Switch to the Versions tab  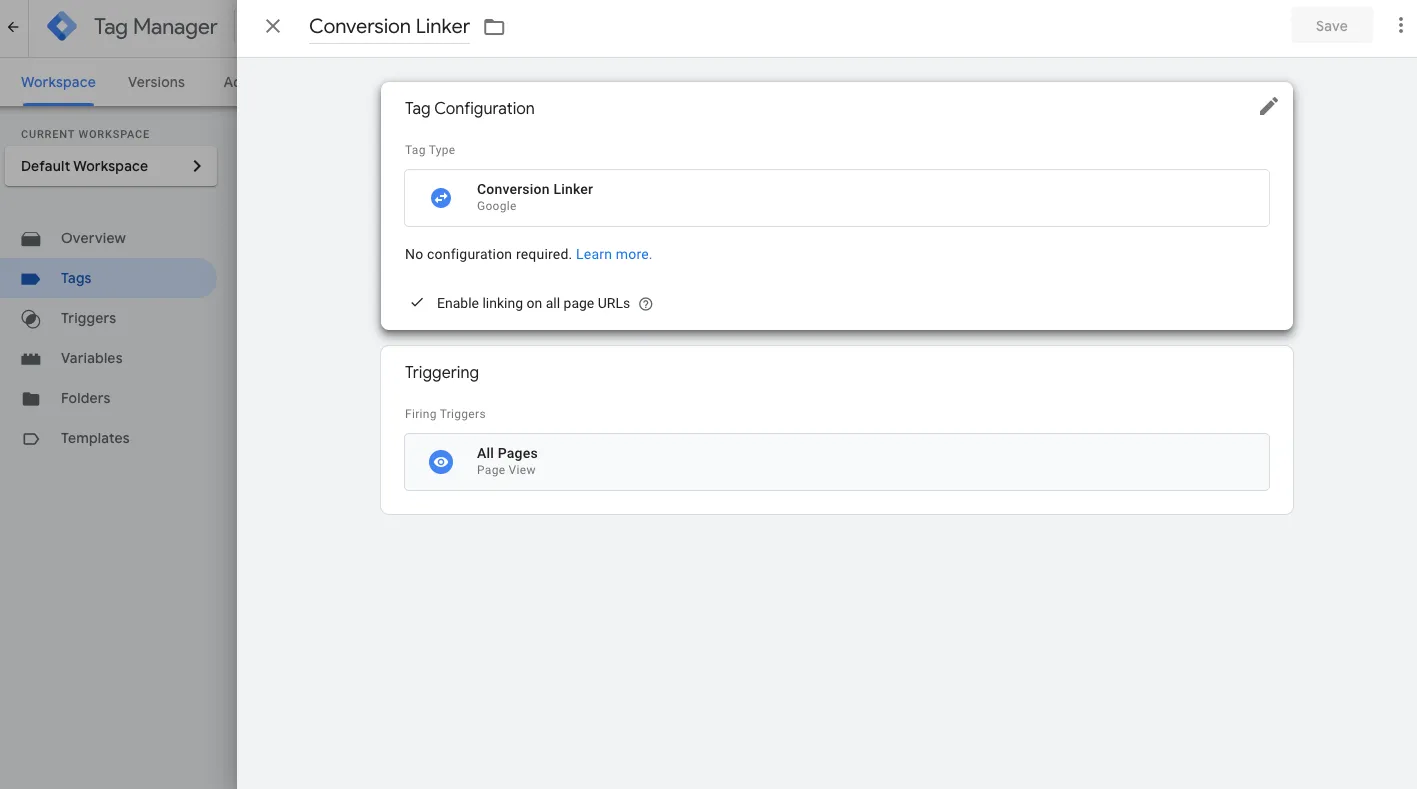point(155,82)
